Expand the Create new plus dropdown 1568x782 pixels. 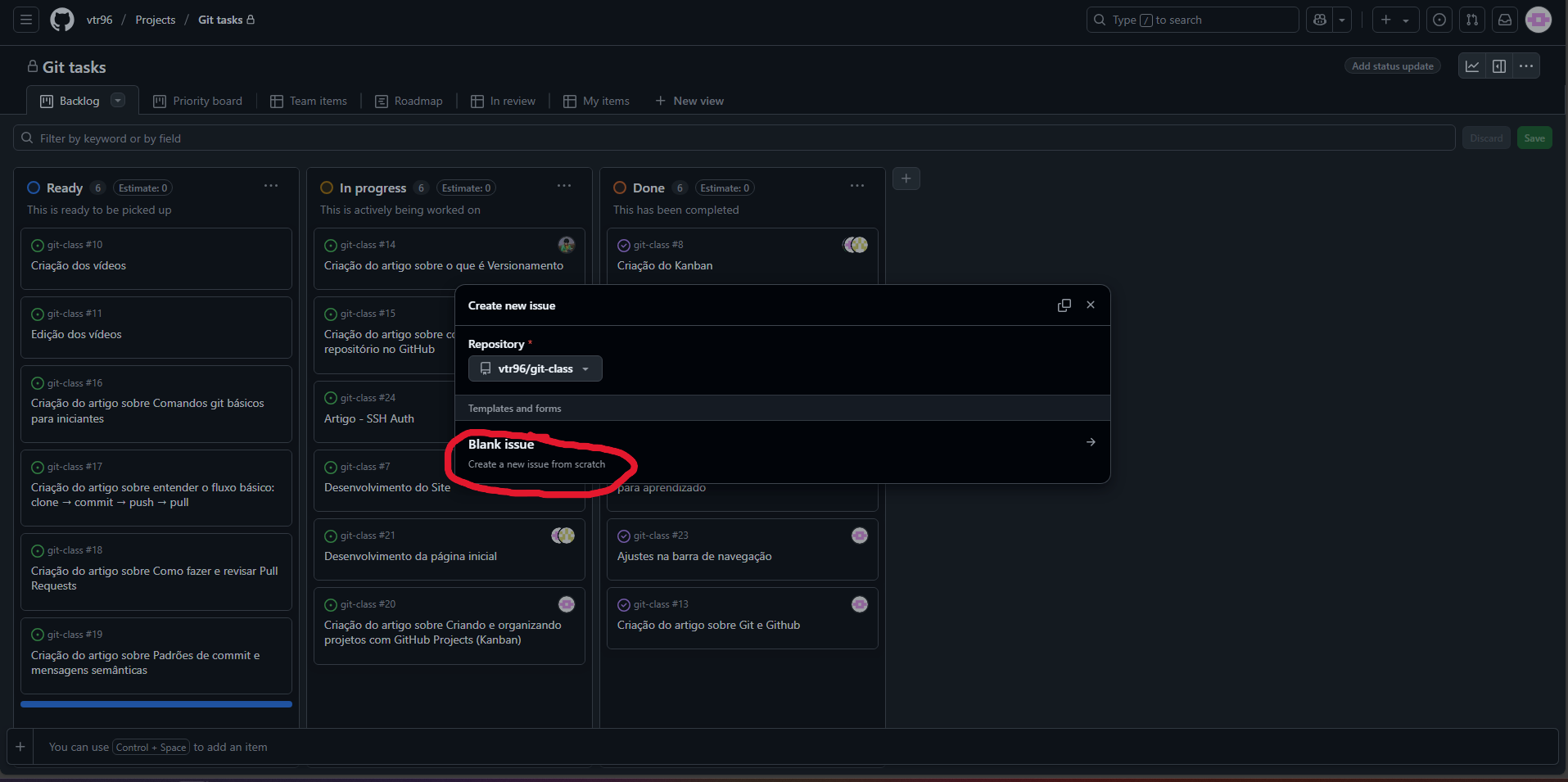[x=1395, y=20]
